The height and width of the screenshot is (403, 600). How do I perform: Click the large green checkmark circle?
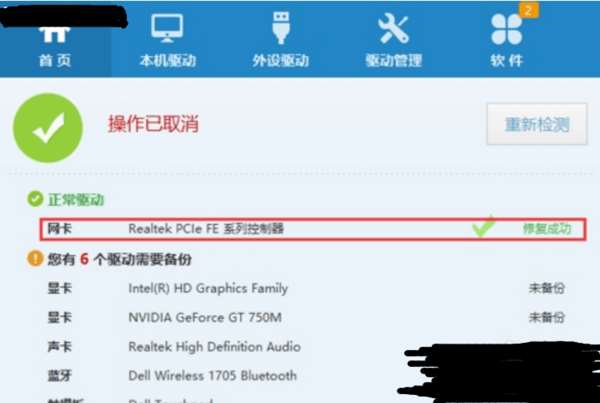(48, 128)
